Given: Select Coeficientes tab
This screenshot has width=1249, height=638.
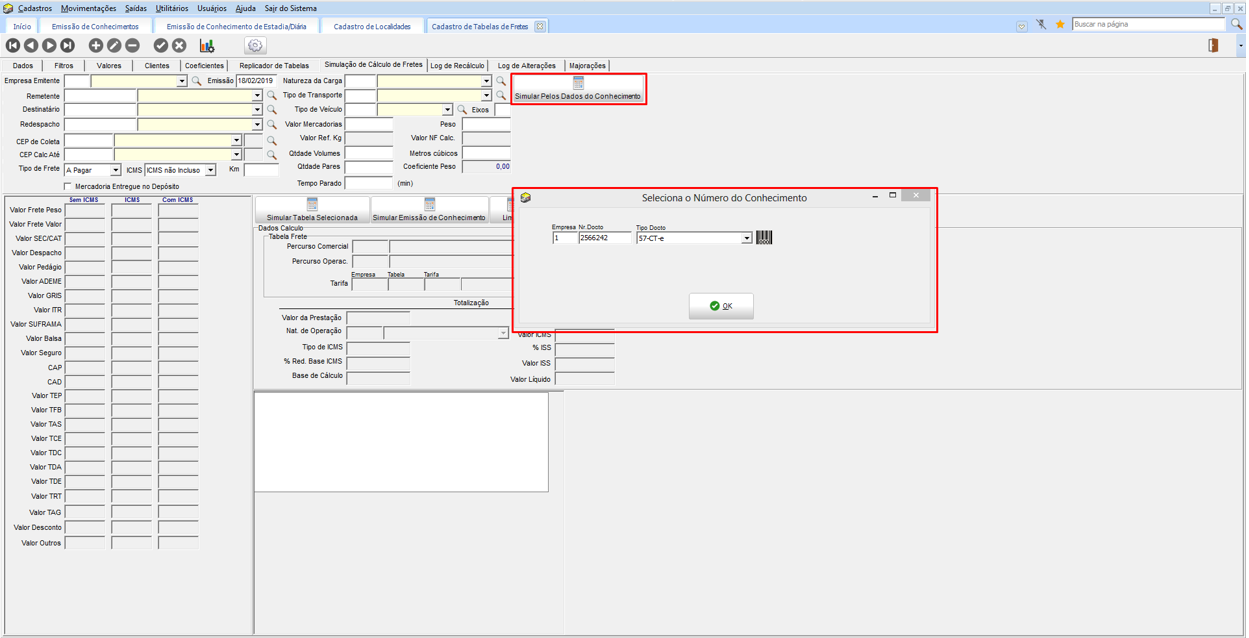Looking at the screenshot, I should pos(204,66).
